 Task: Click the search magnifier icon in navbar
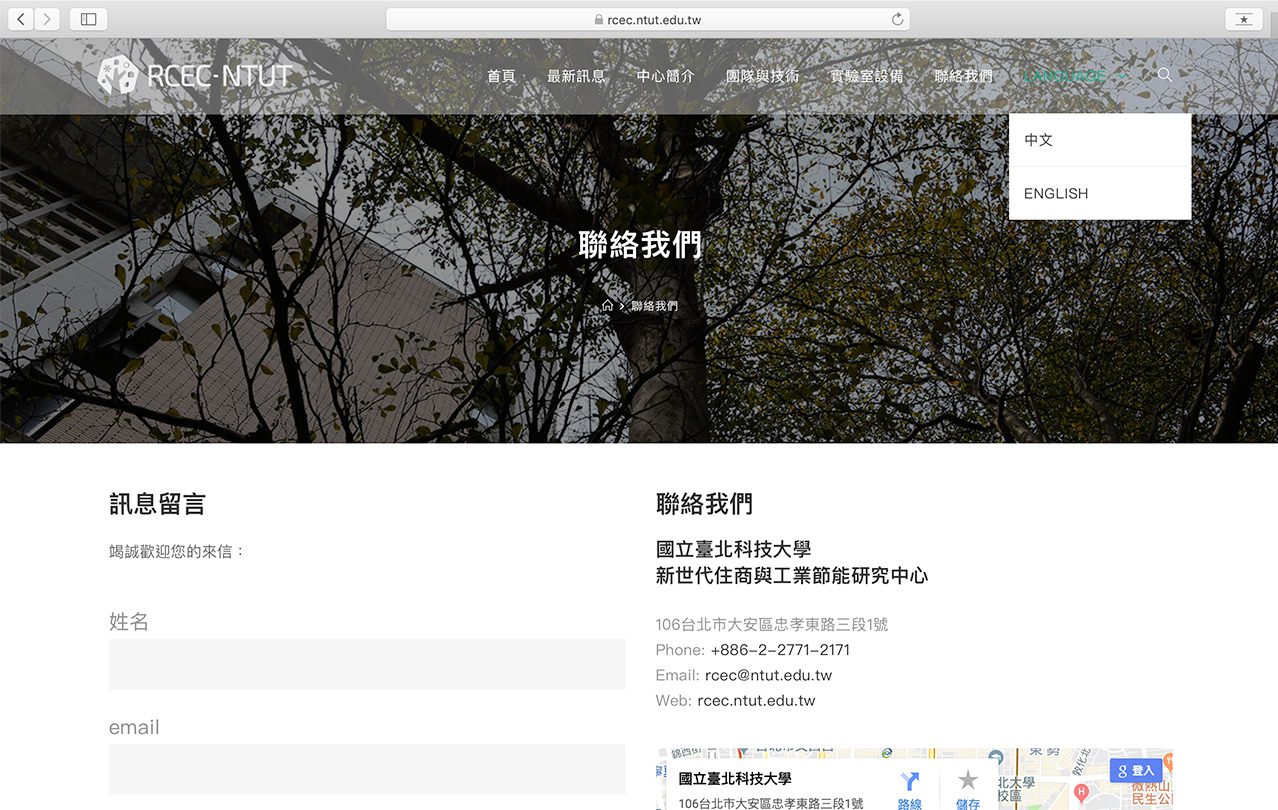tap(1164, 75)
